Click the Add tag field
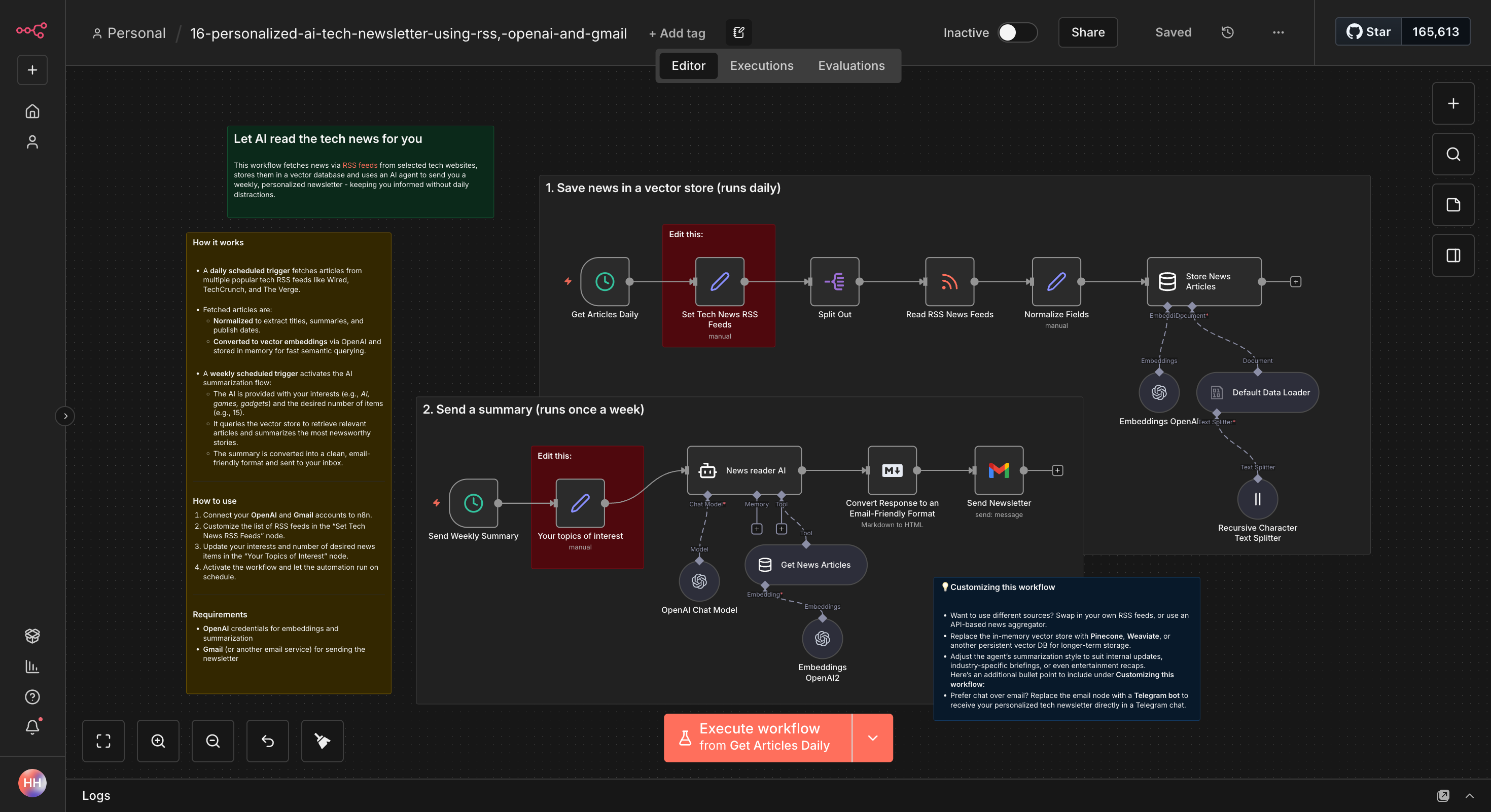1491x812 pixels. pos(677,33)
